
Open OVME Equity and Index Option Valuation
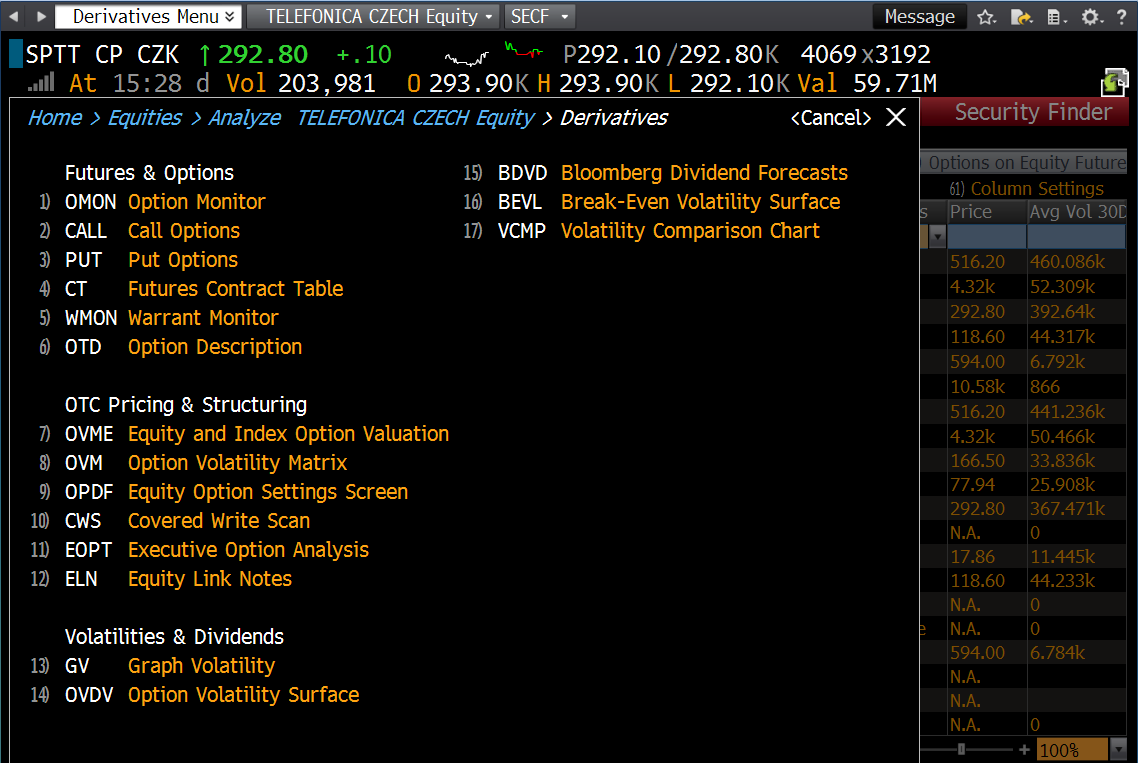(257, 434)
